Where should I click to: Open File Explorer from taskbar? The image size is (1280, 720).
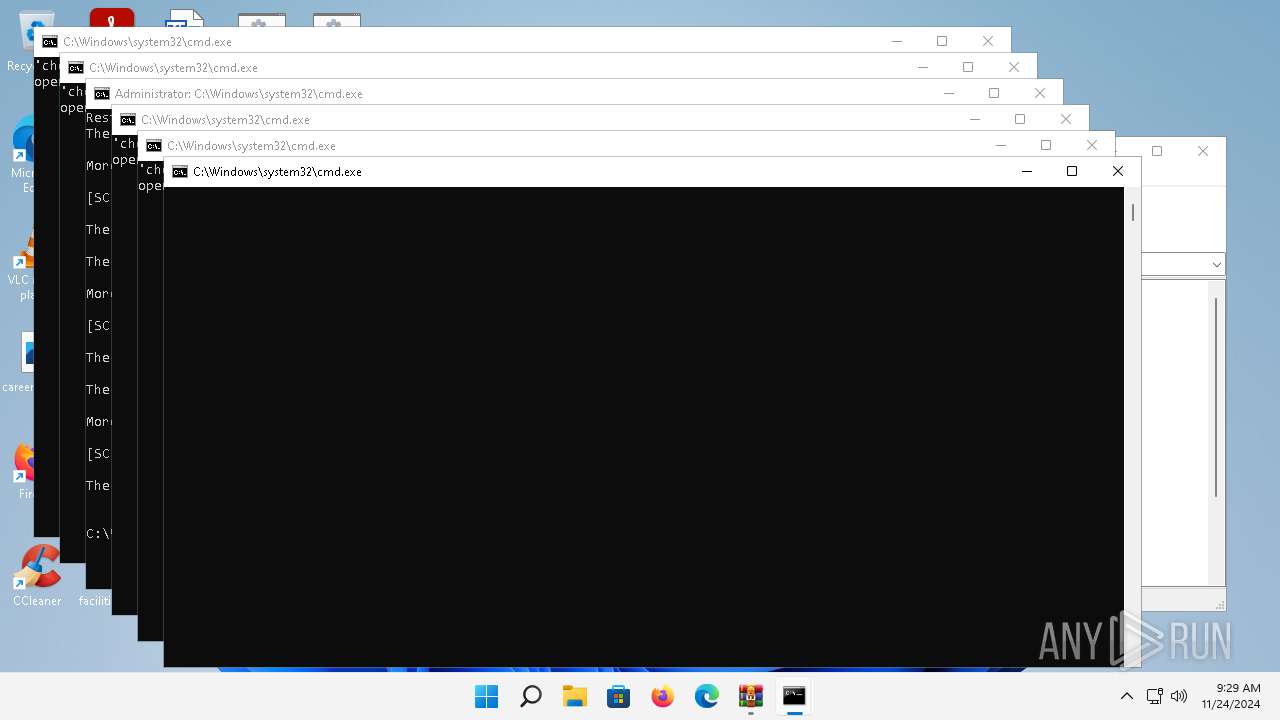pyautogui.click(x=574, y=696)
